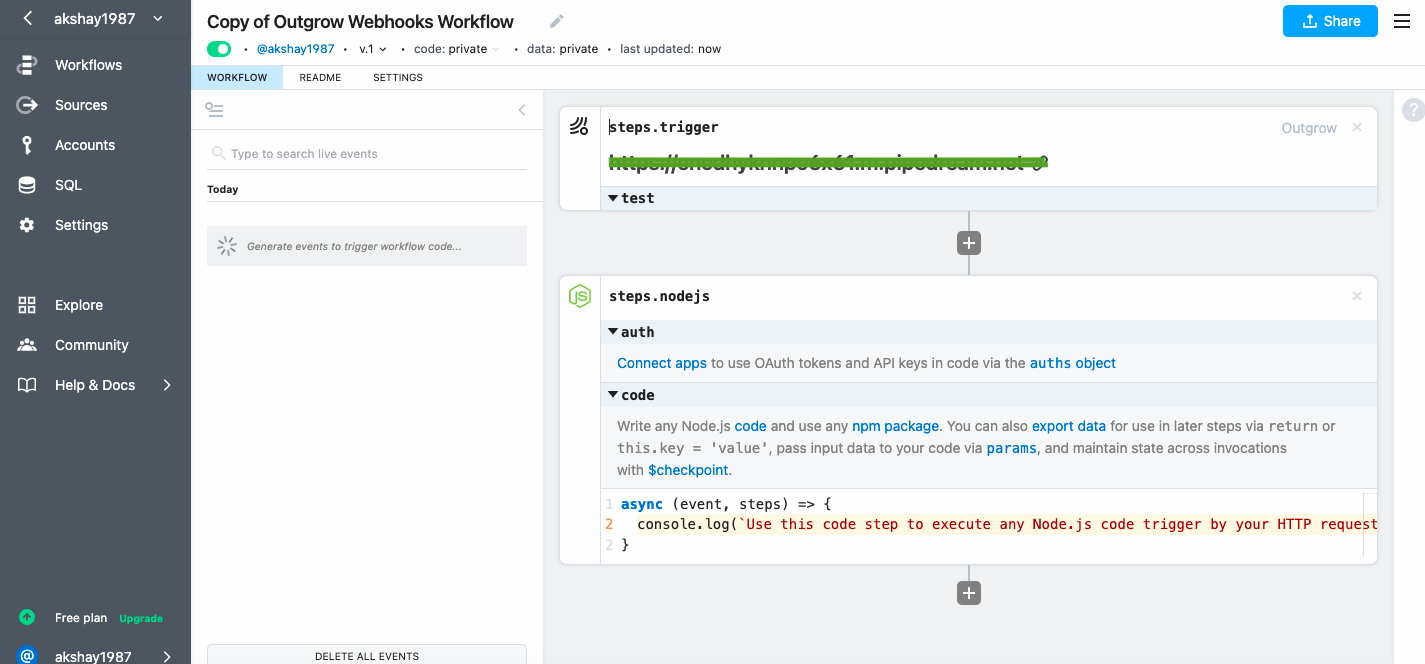Open the Community people icon
Viewport: 1425px width, 664px height.
27,345
